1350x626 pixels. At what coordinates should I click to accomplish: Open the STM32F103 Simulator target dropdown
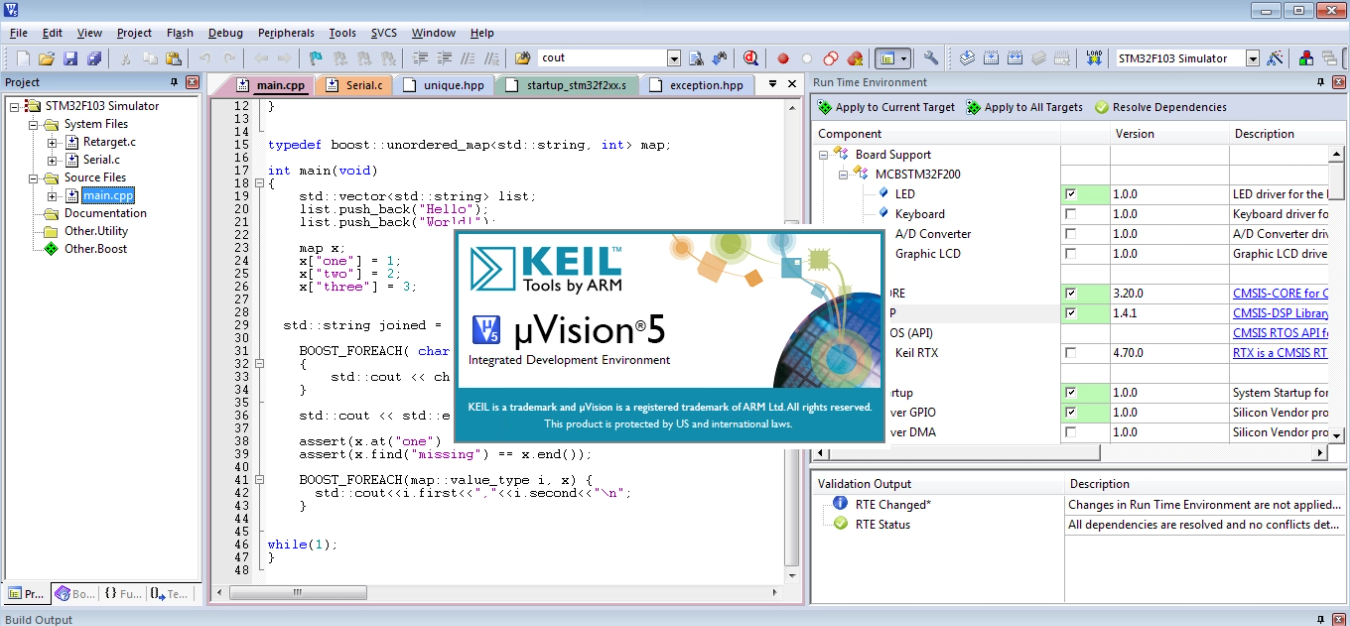[x=1252, y=58]
